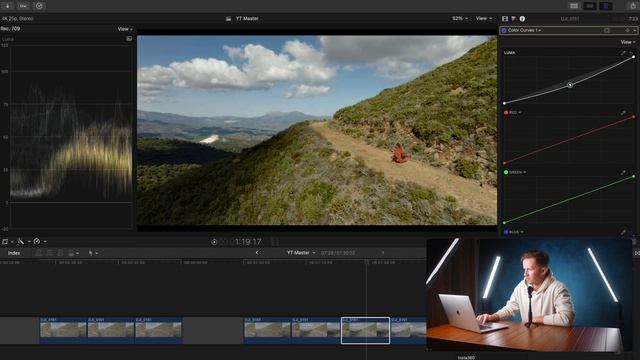Click the connect clip edit icon
This screenshot has height=360, width=640.
click(39, 253)
